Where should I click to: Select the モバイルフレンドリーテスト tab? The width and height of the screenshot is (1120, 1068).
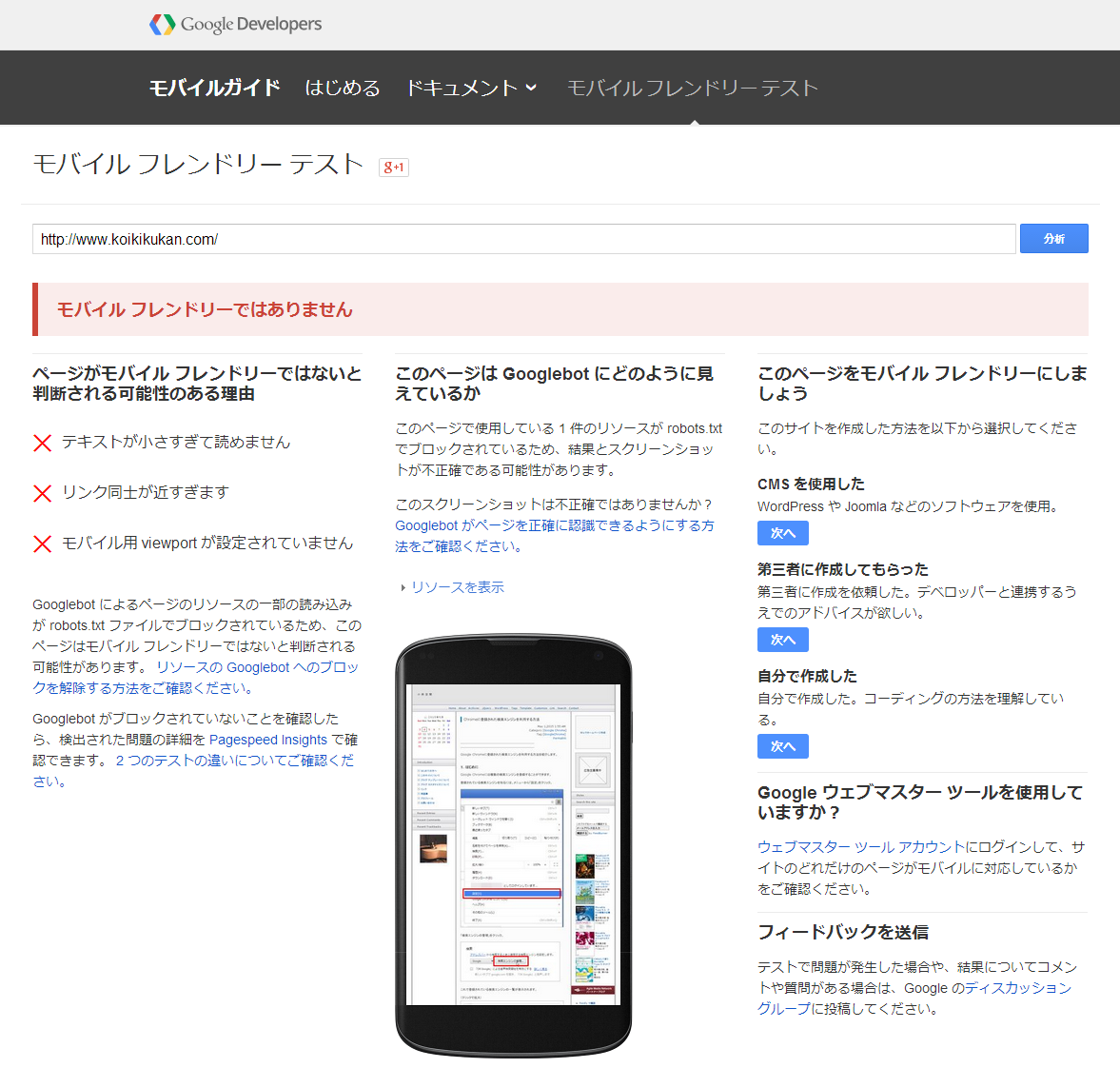click(x=692, y=88)
